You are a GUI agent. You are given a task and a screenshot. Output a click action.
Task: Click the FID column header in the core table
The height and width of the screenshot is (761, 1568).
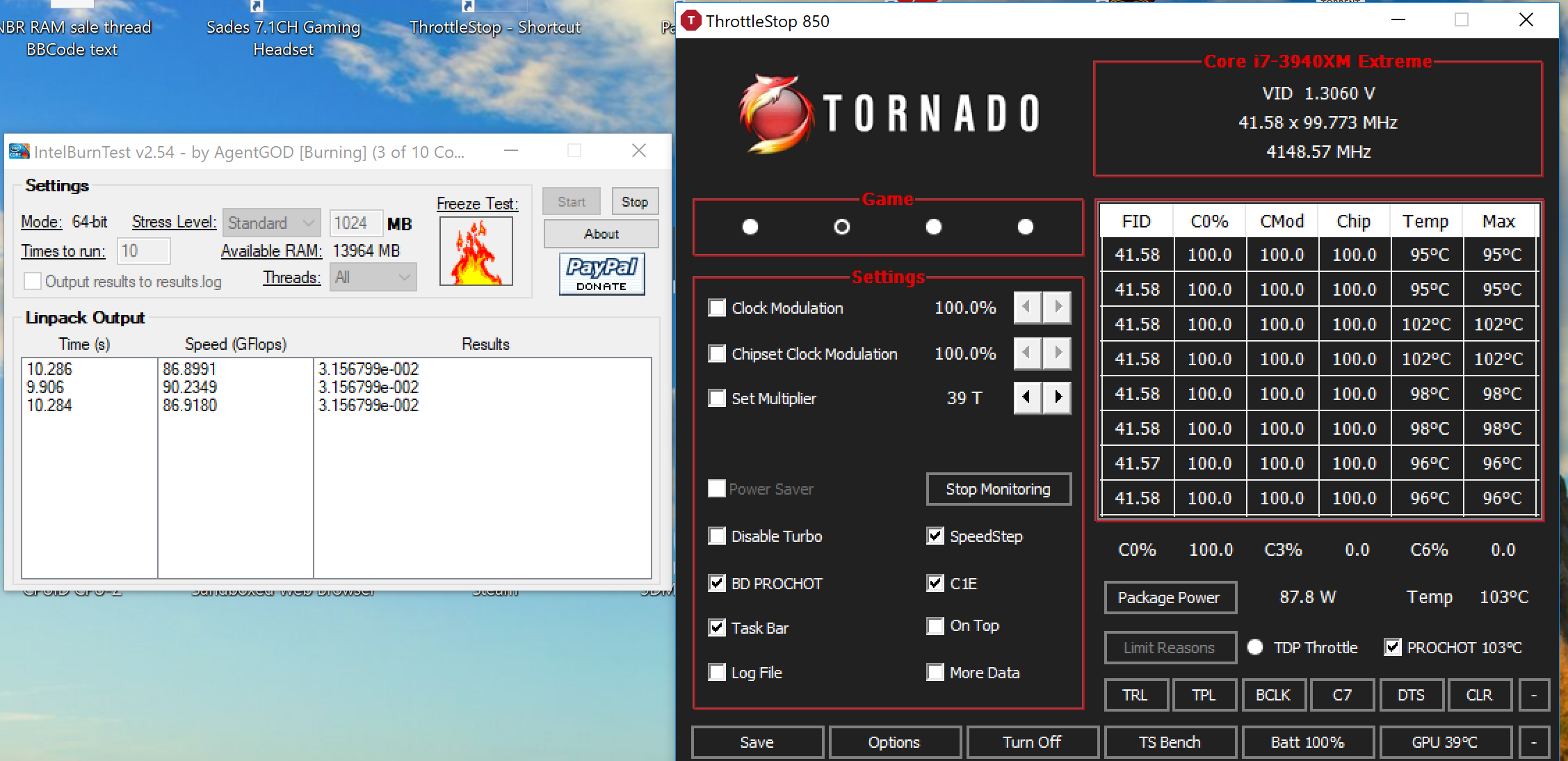(x=1137, y=221)
